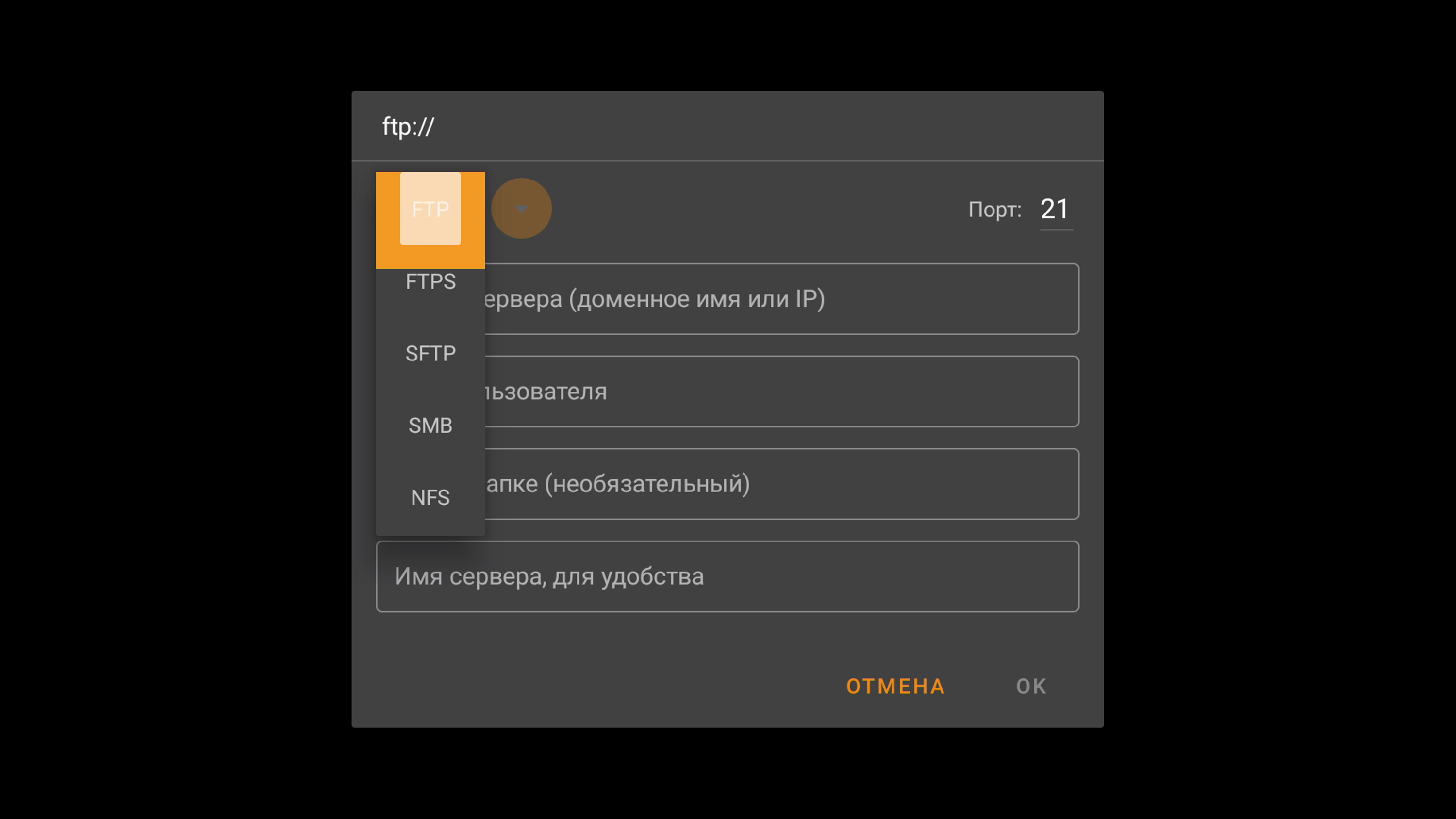Choose NFS from the dropdown list
The image size is (1456, 819).
click(x=430, y=497)
